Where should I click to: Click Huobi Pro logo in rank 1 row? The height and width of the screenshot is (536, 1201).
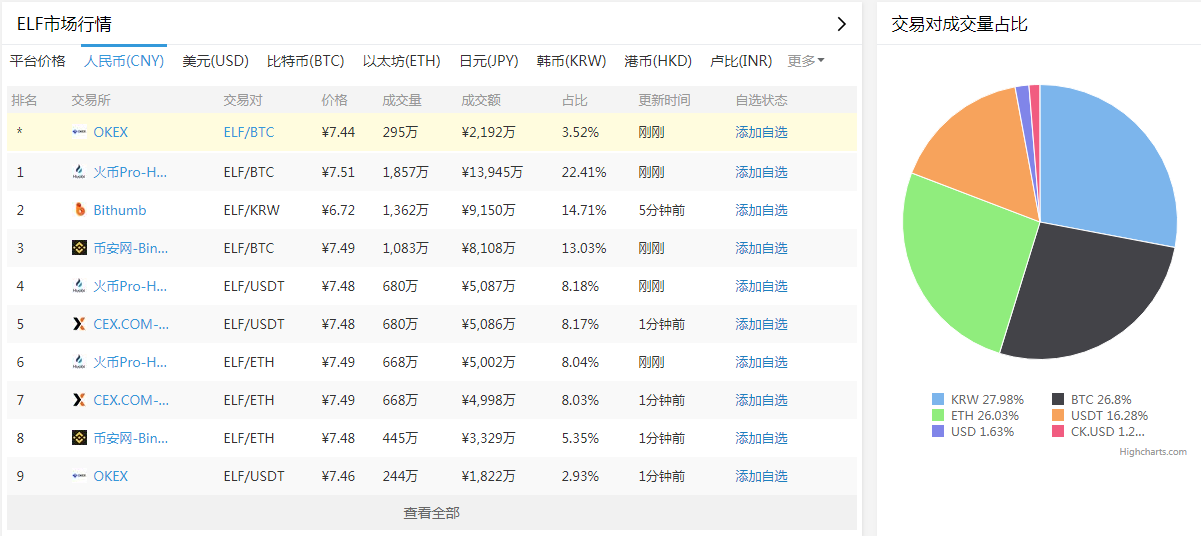79,172
